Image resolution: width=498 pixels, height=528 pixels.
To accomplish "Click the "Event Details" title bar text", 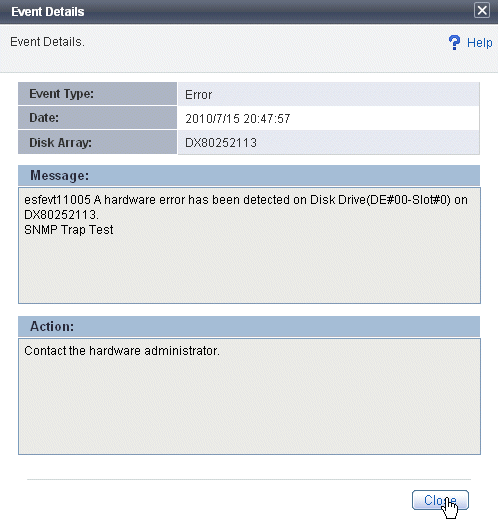I will (x=48, y=12).
